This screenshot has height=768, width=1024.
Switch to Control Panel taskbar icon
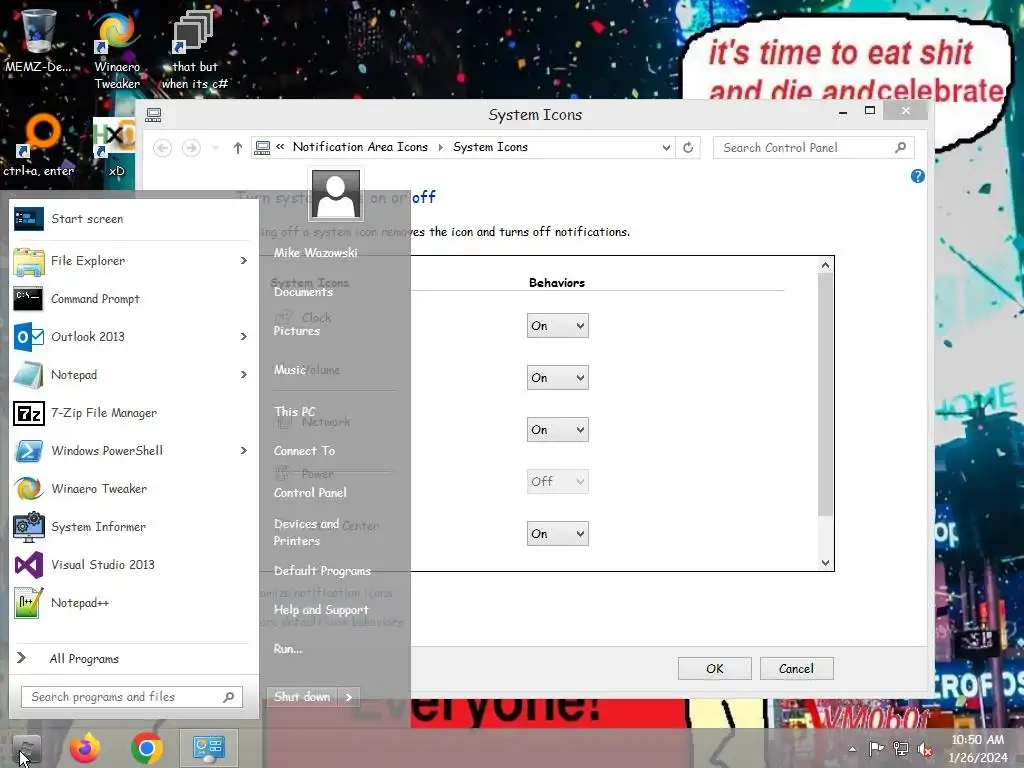(x=208, y=748)
